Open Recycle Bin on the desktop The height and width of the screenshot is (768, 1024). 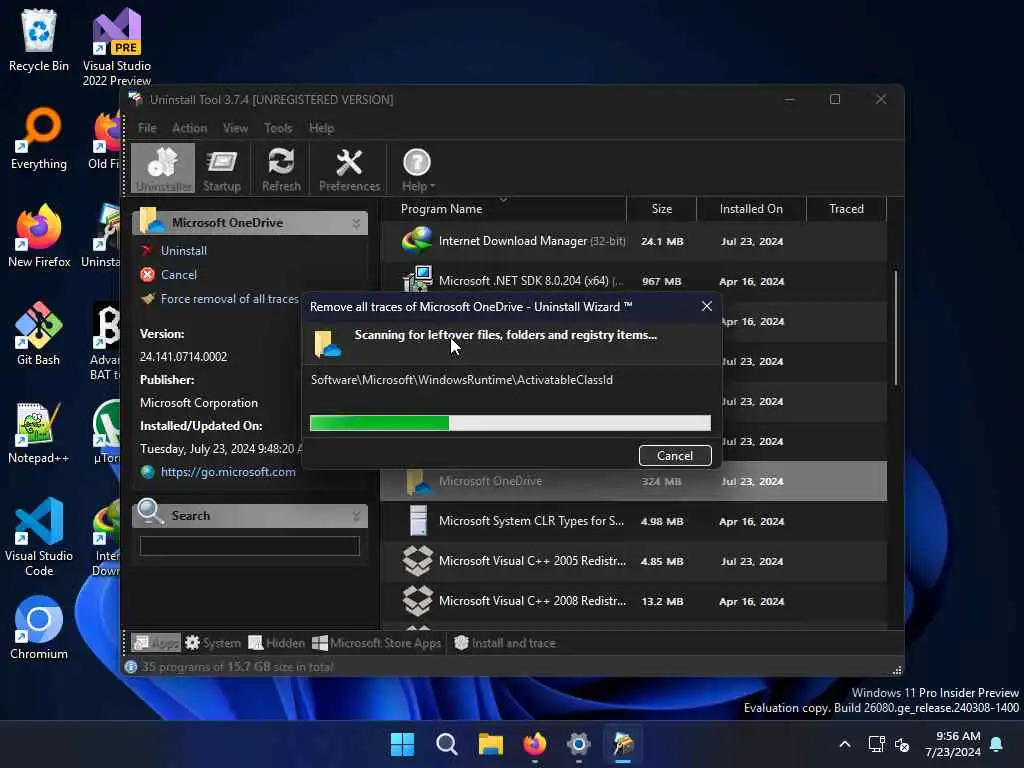click(39, 40)
